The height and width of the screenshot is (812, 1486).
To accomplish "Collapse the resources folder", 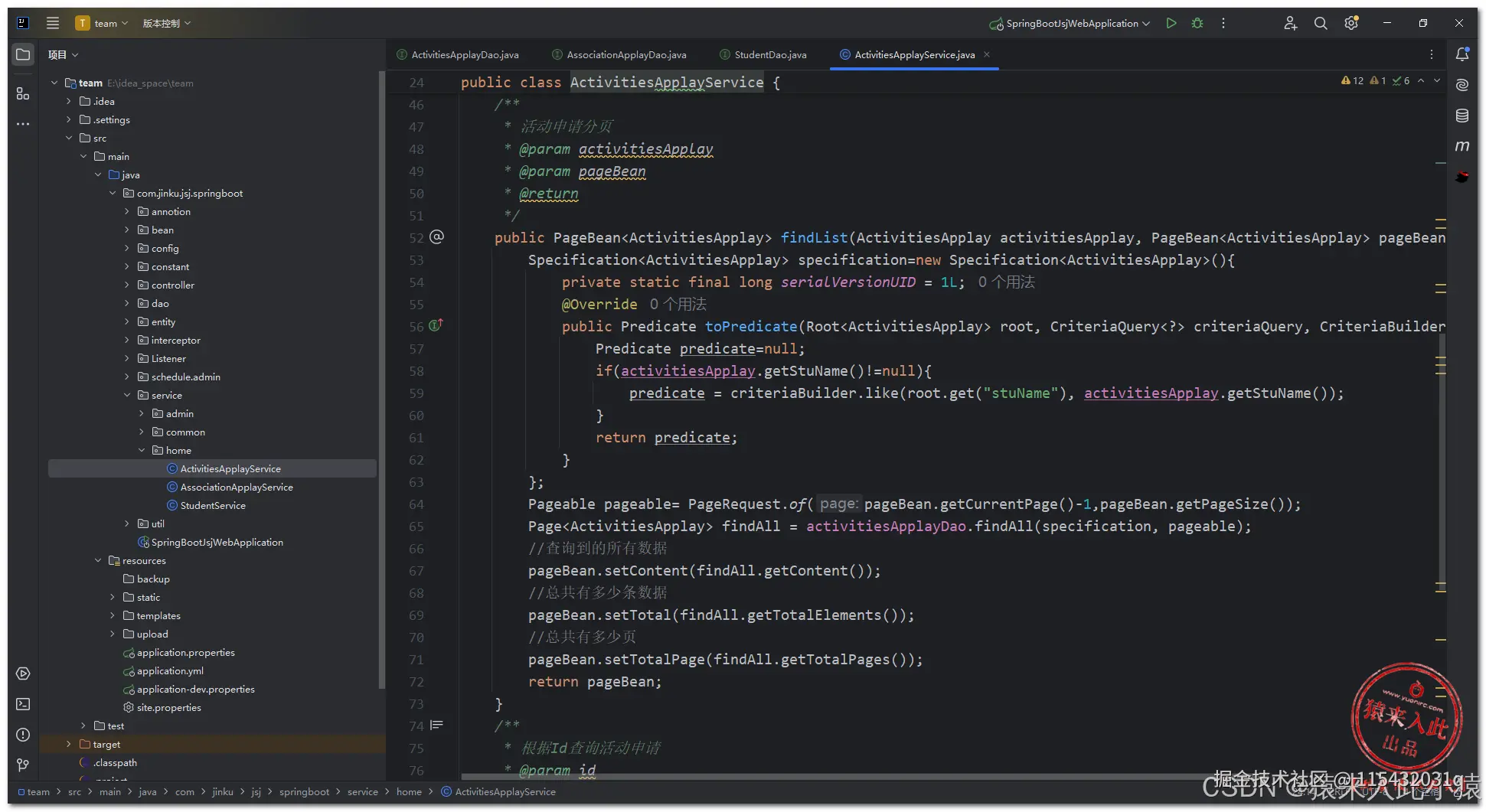I will [x=98, y=561].
